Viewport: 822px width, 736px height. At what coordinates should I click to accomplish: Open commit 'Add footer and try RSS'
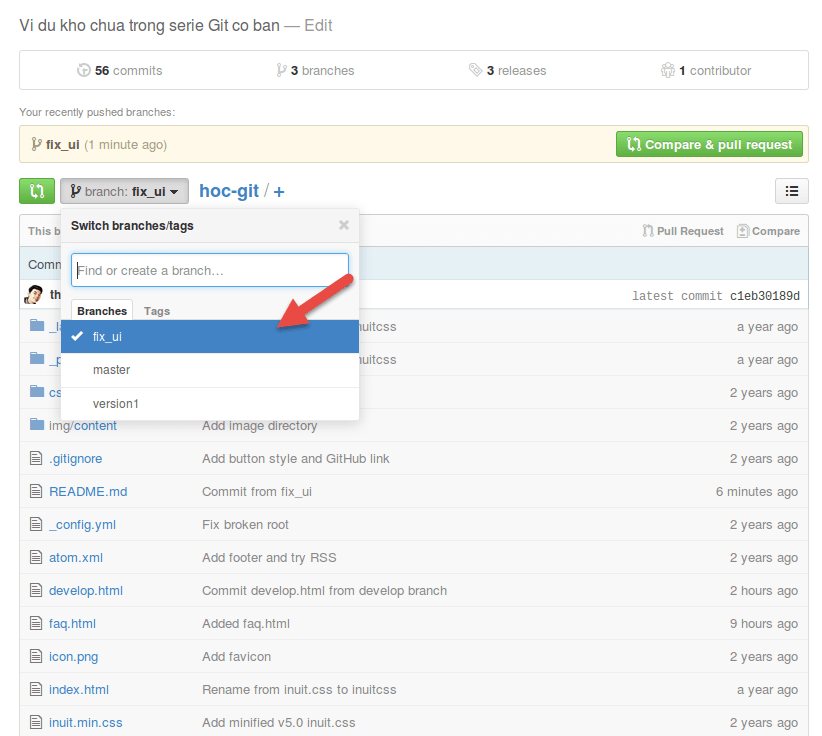[x=269, y=558]
